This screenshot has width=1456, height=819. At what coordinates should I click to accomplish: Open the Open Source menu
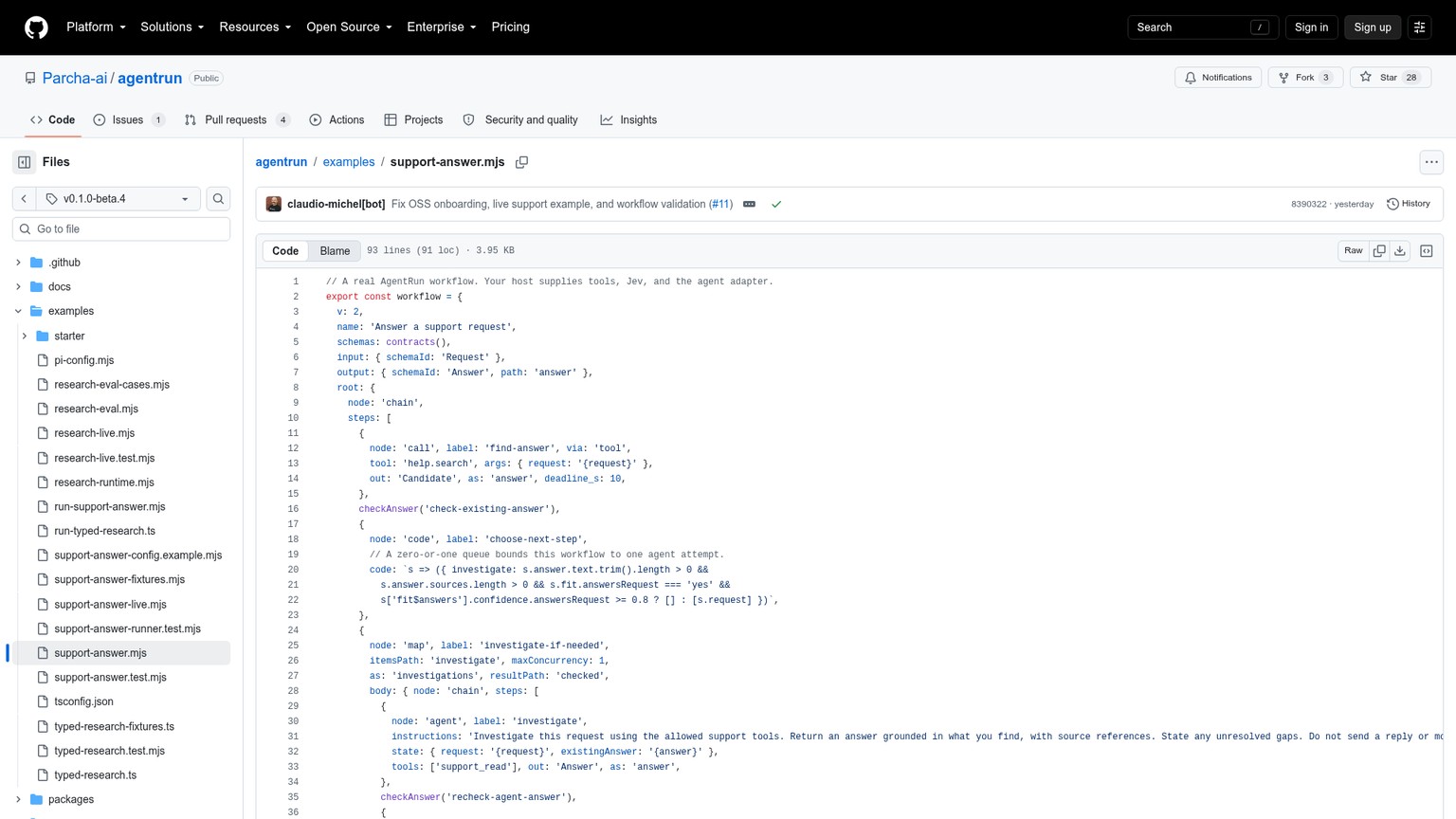pos(349,27)
